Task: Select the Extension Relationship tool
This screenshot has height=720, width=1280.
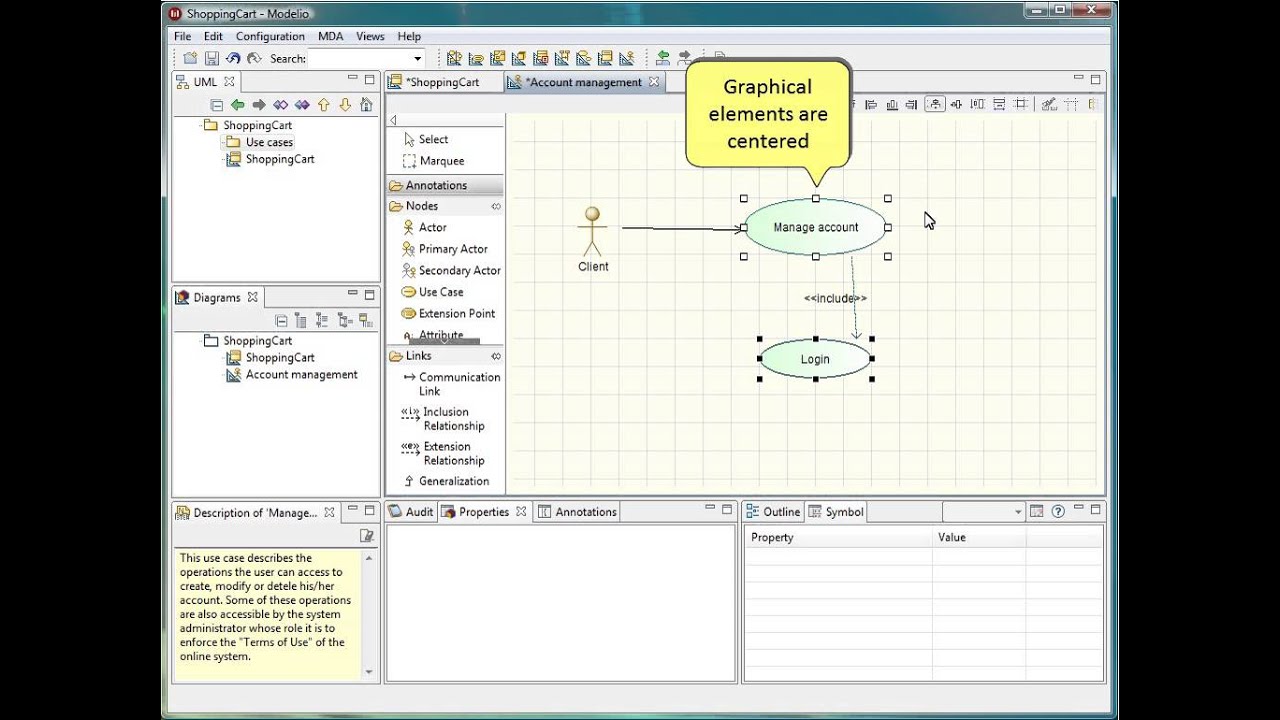Action: point(443,454)
